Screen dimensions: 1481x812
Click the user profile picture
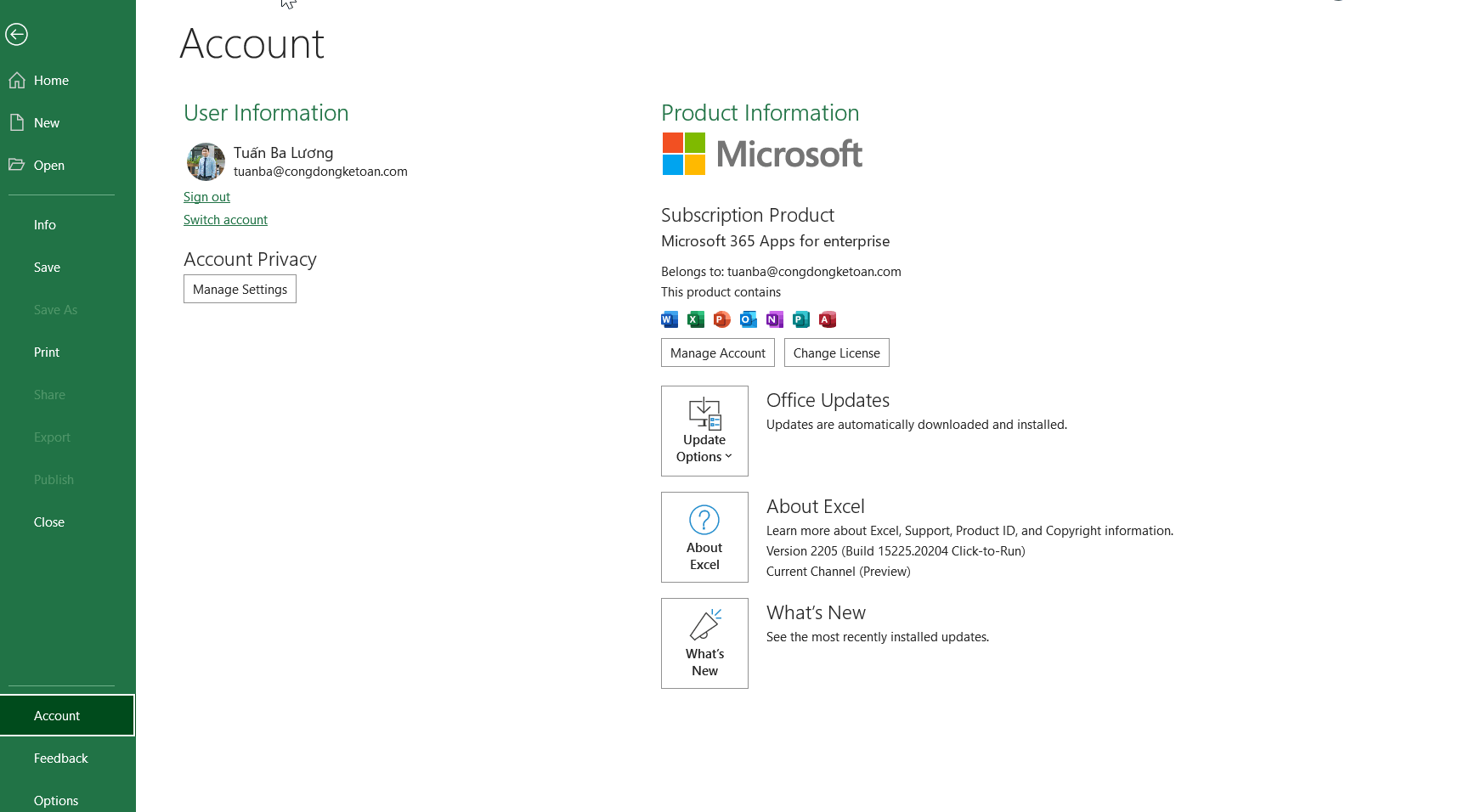pos(206,161)
